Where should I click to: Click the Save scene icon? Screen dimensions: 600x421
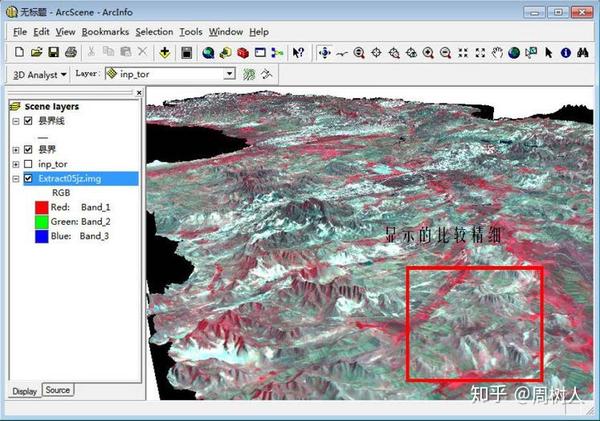[53, 52]
